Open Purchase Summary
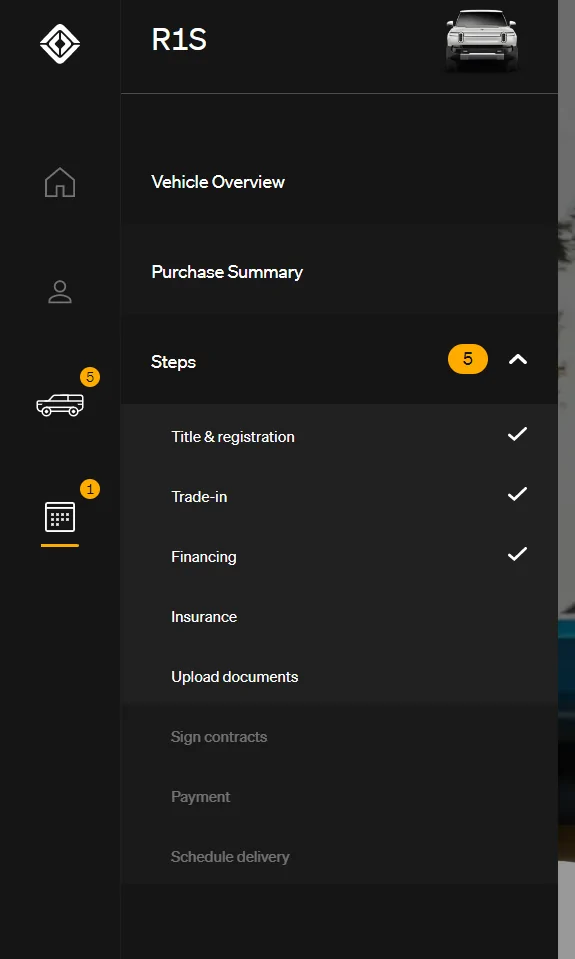The width and height of the screenshot is (575, 959). (227, 272)
